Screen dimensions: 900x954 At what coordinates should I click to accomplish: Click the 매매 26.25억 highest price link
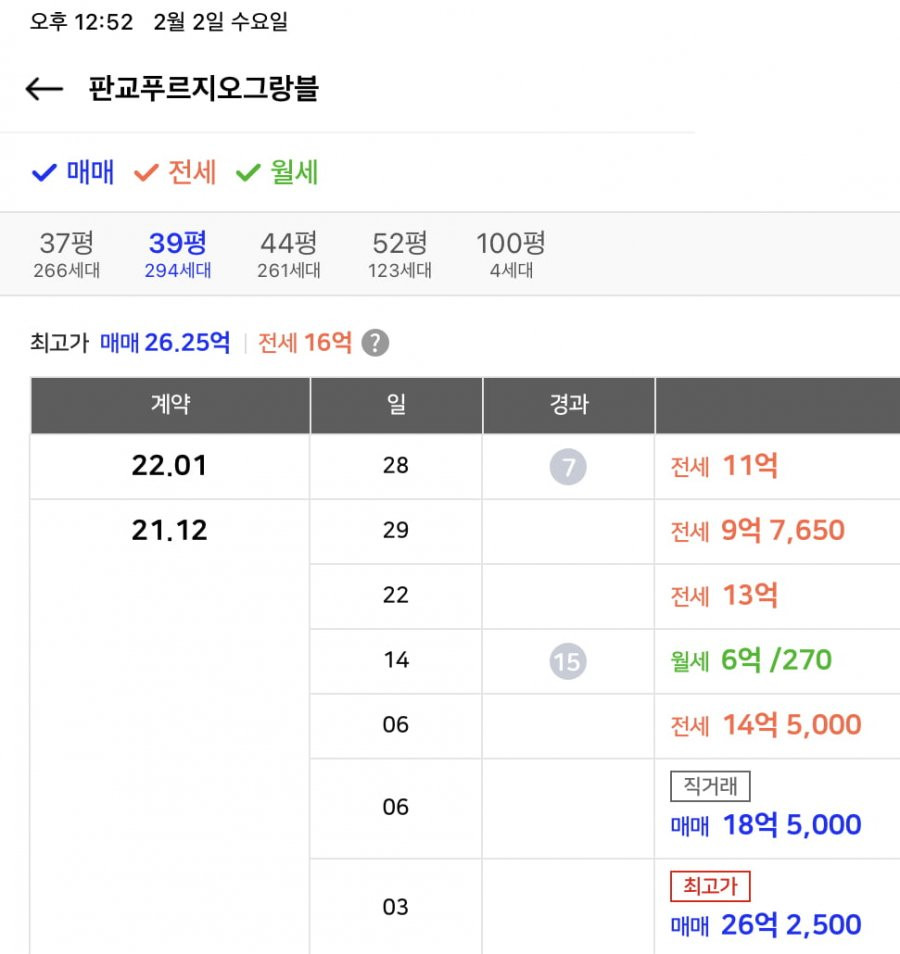[165, 343]
